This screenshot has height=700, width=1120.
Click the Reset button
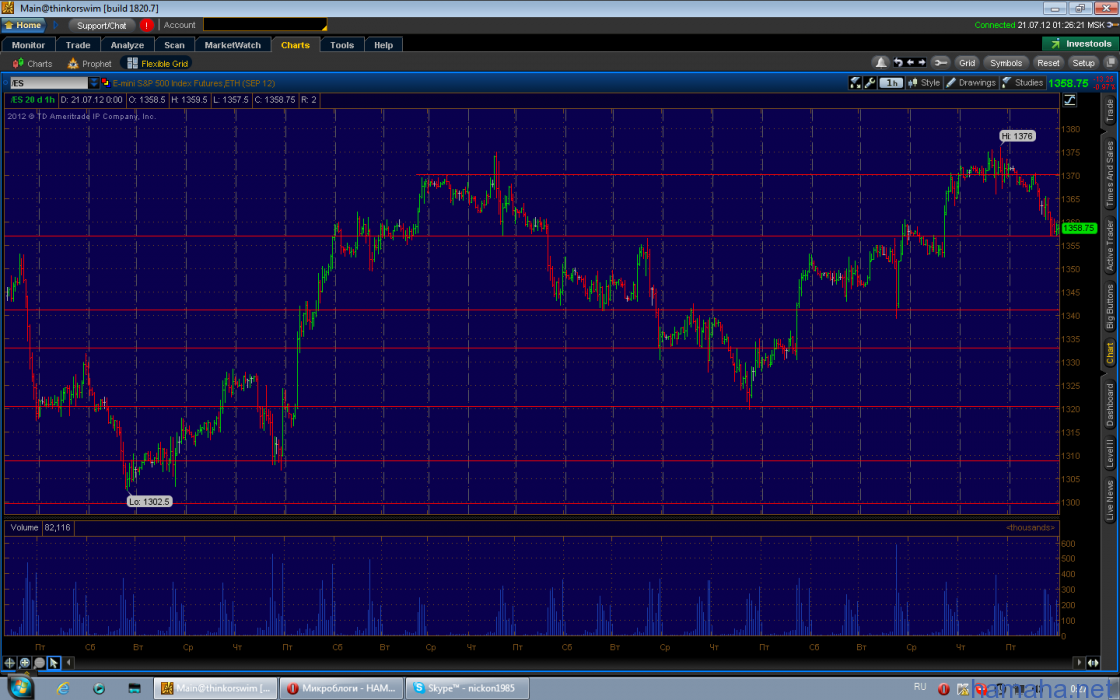point(1048,63)
